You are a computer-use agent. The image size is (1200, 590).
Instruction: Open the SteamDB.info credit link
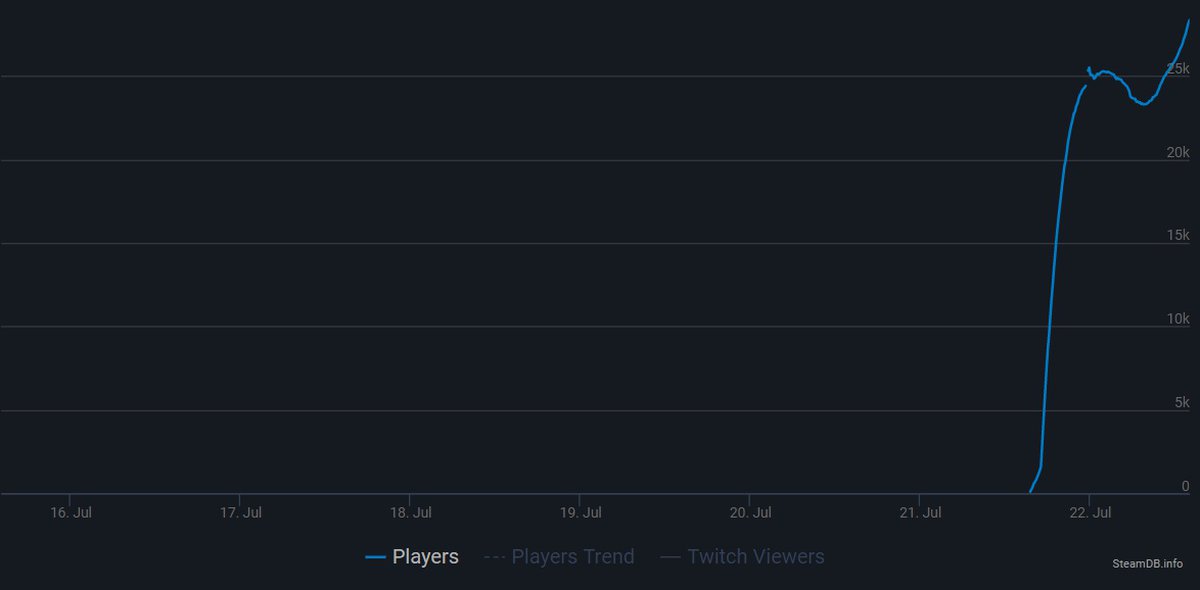pos(1147,563)
